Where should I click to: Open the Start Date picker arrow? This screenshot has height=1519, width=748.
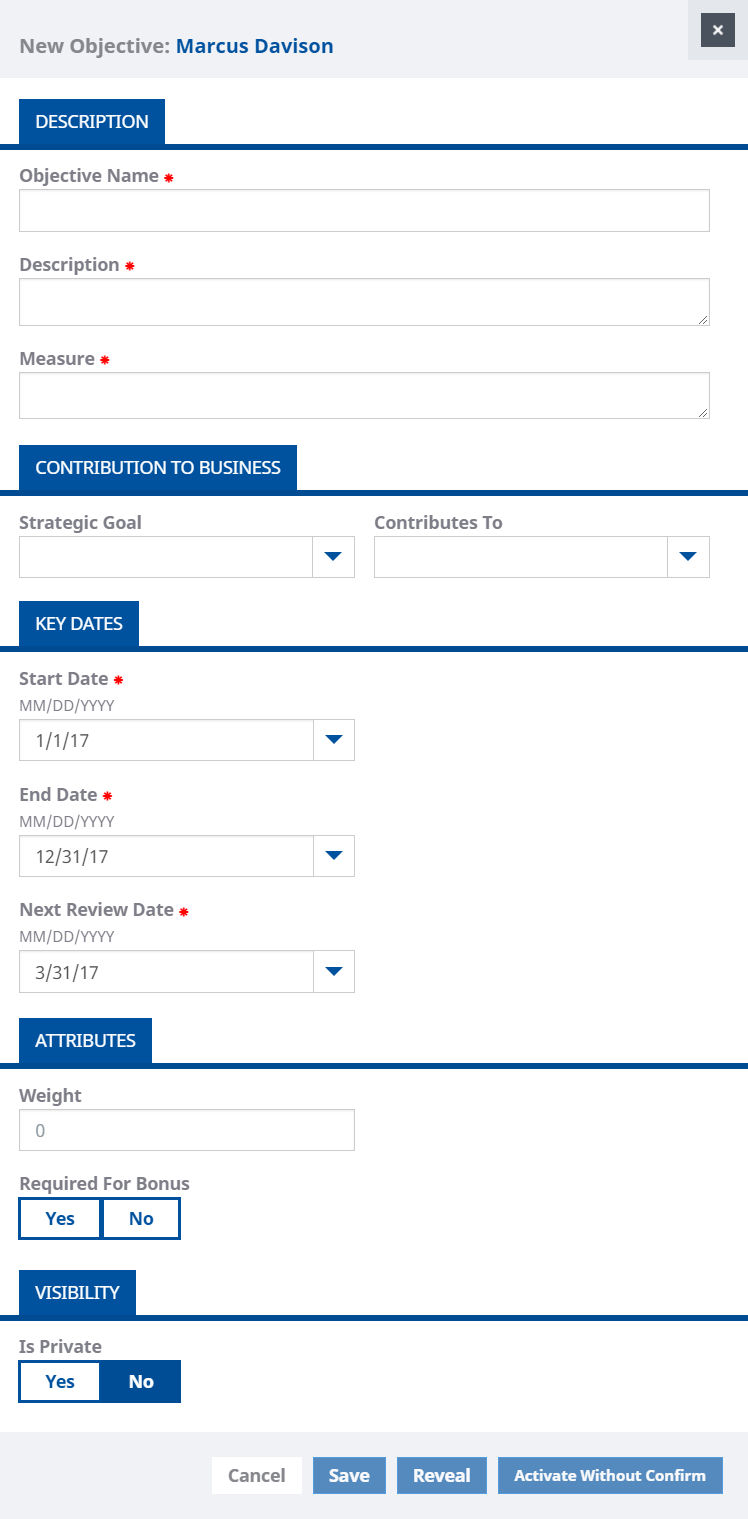[333, 740]
